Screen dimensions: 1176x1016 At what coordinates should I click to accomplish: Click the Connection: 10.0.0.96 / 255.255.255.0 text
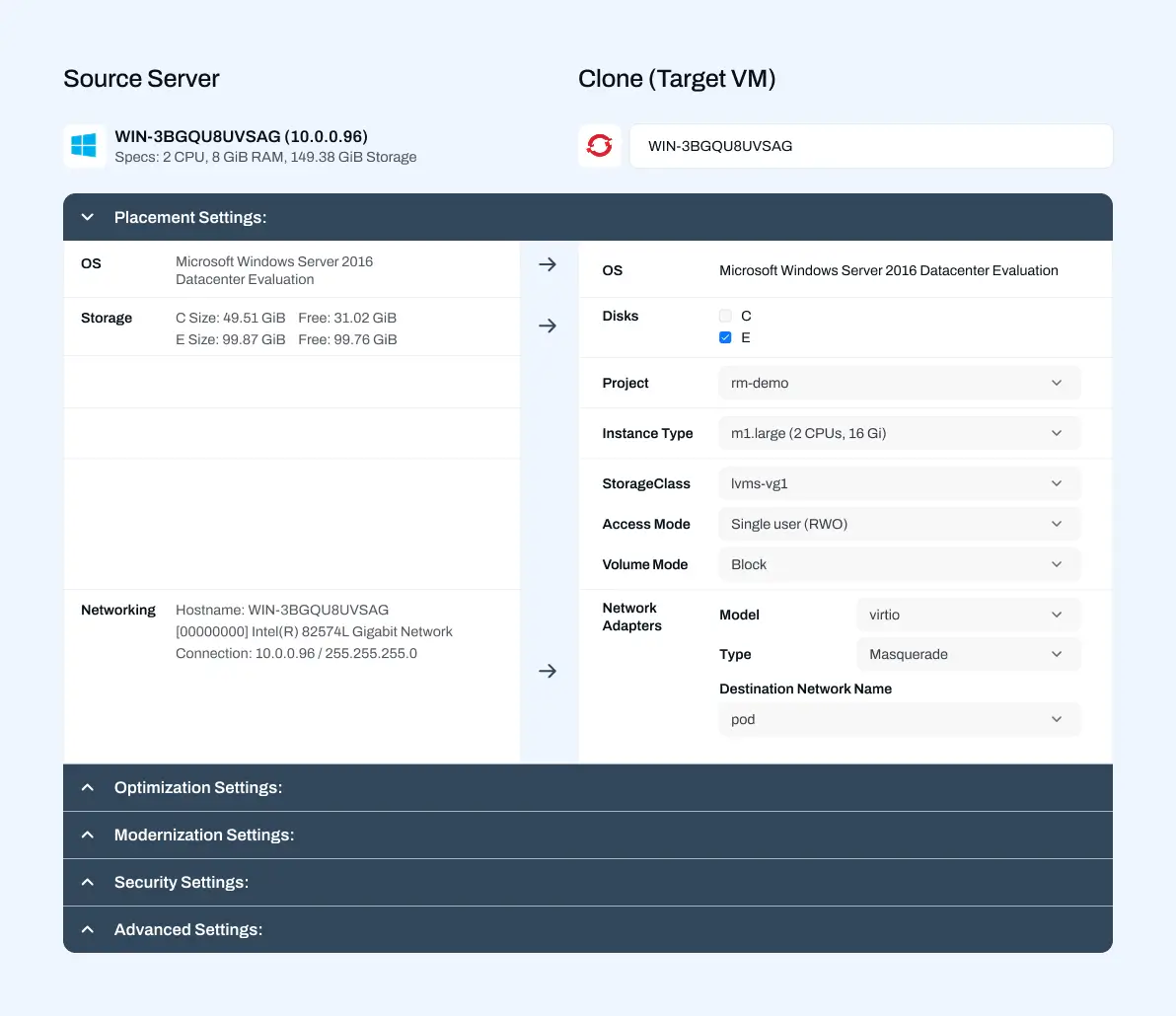tap(296, 654)
